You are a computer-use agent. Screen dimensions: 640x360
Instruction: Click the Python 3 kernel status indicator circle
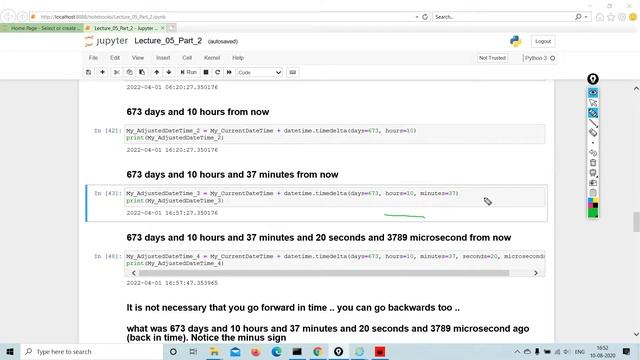click(x=553, y=58)
